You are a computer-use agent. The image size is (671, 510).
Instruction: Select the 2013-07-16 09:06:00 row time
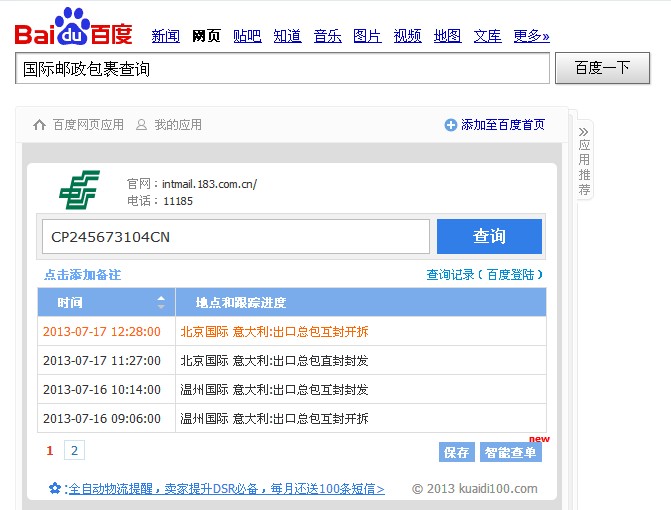102,418
